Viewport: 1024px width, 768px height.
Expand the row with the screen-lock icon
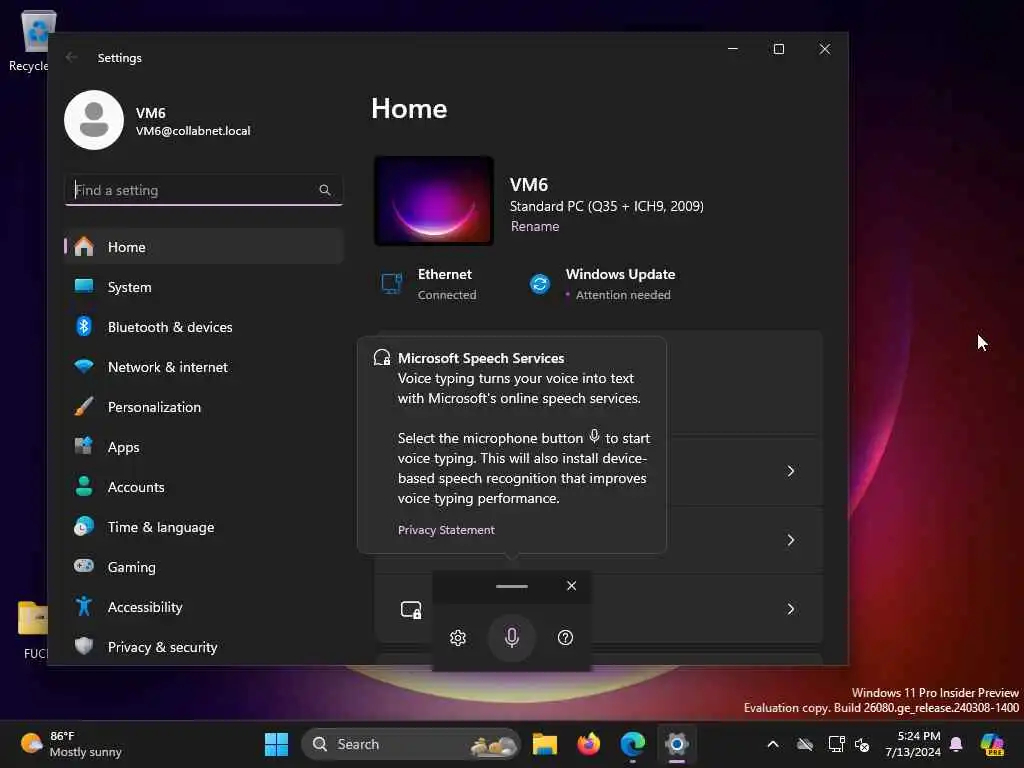tap(791, 609)
